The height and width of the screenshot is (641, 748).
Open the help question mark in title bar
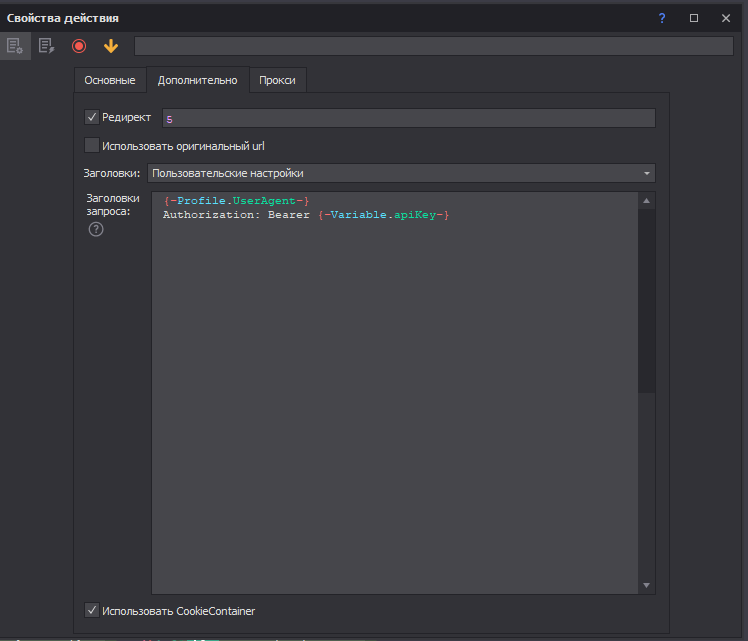662,18
